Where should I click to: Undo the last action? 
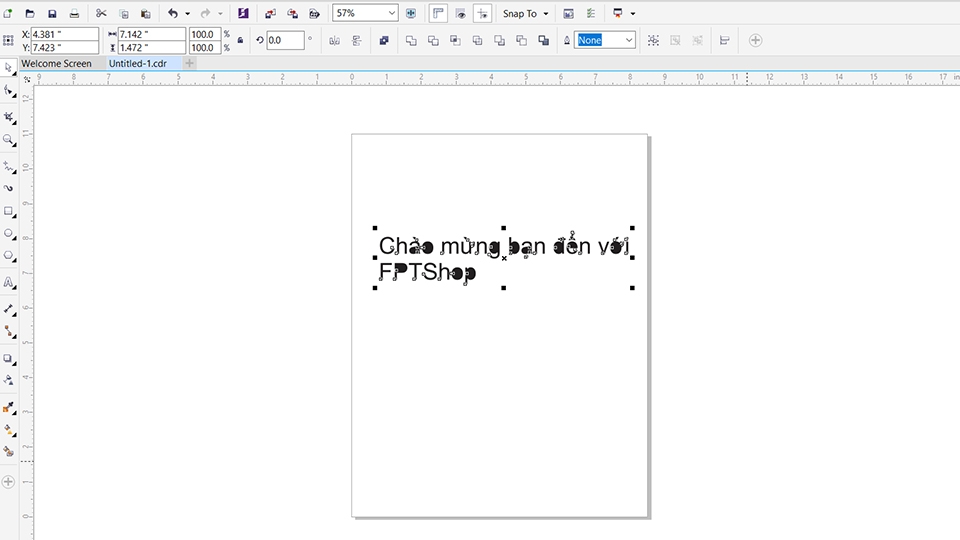coord(173,13)
